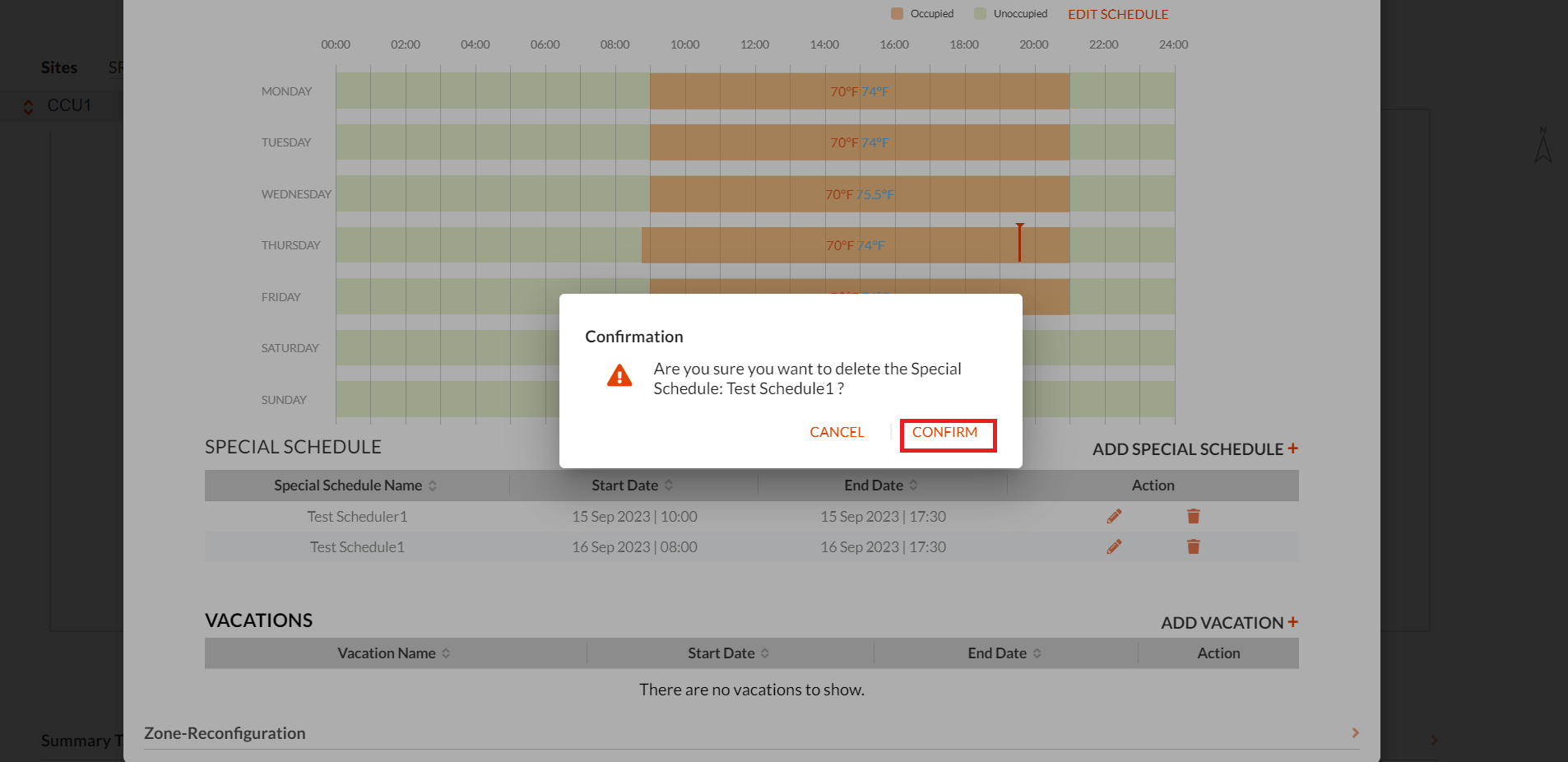This screenshot has height=762, width=1568.
Task: Click start date 15 Sep 2023 | 10:00
Action: coord(634,517)
